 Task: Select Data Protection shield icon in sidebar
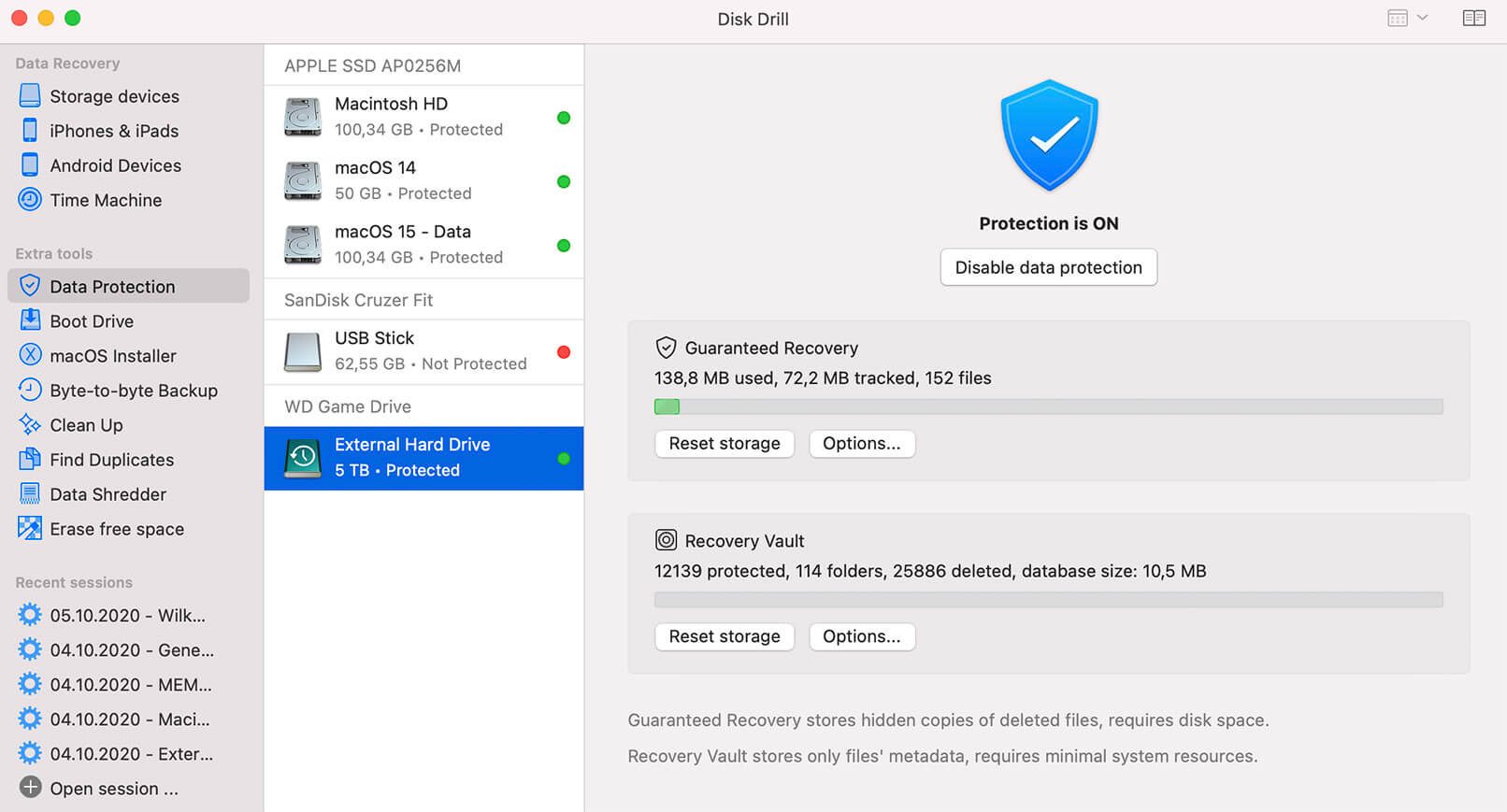coord(30,286)
